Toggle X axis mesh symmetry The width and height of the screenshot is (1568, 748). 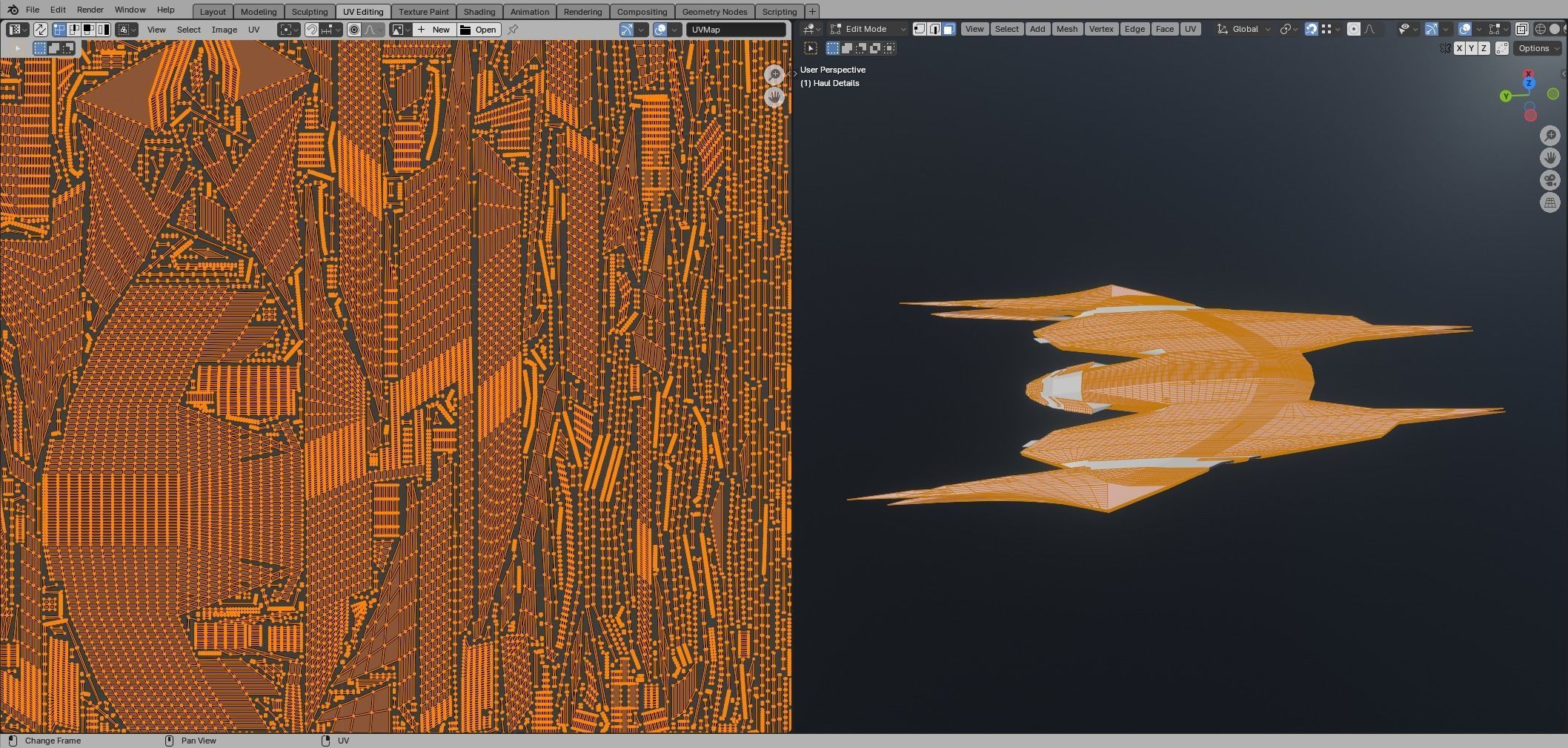point(1459,48)
